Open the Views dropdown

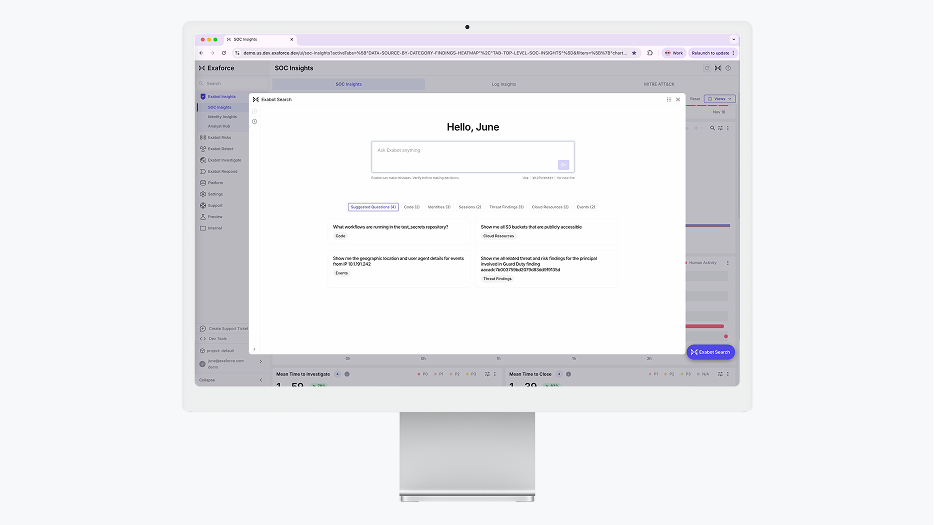tap(720, 99)
